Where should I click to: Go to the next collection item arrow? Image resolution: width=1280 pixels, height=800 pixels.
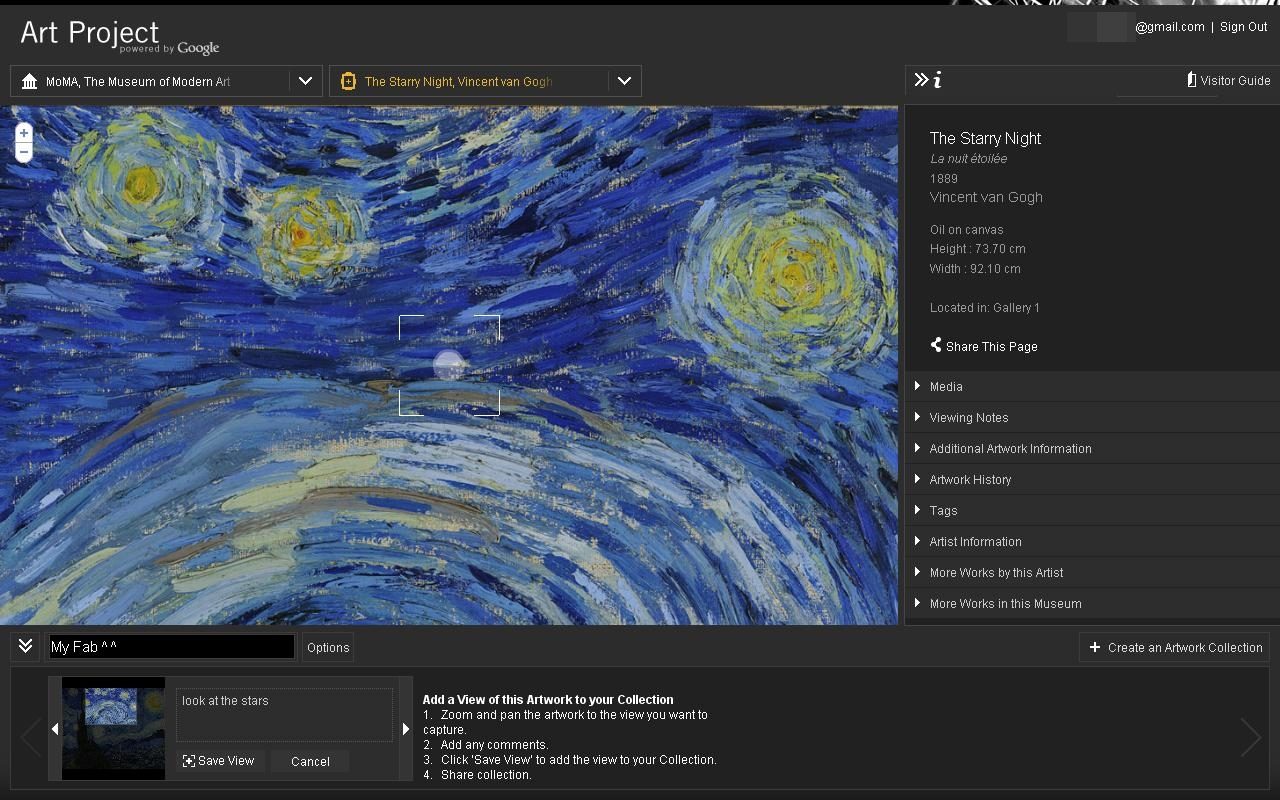tap(1251, 738)
